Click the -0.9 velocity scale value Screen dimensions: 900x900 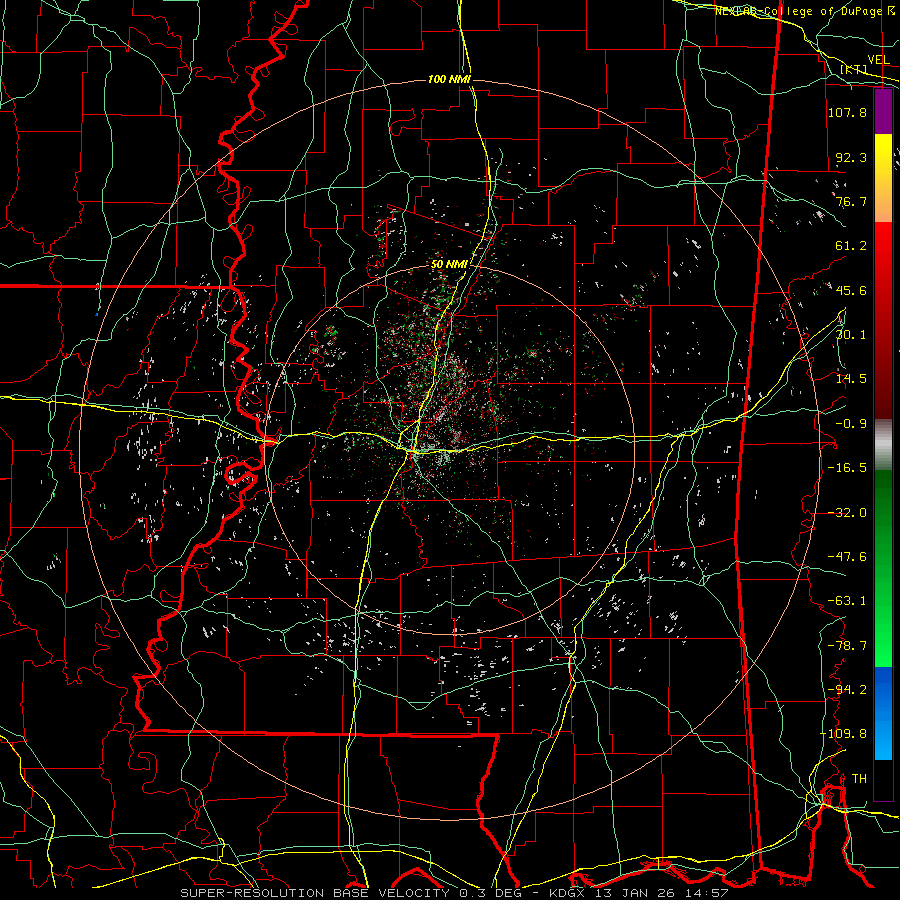click(x=851, y=424)
